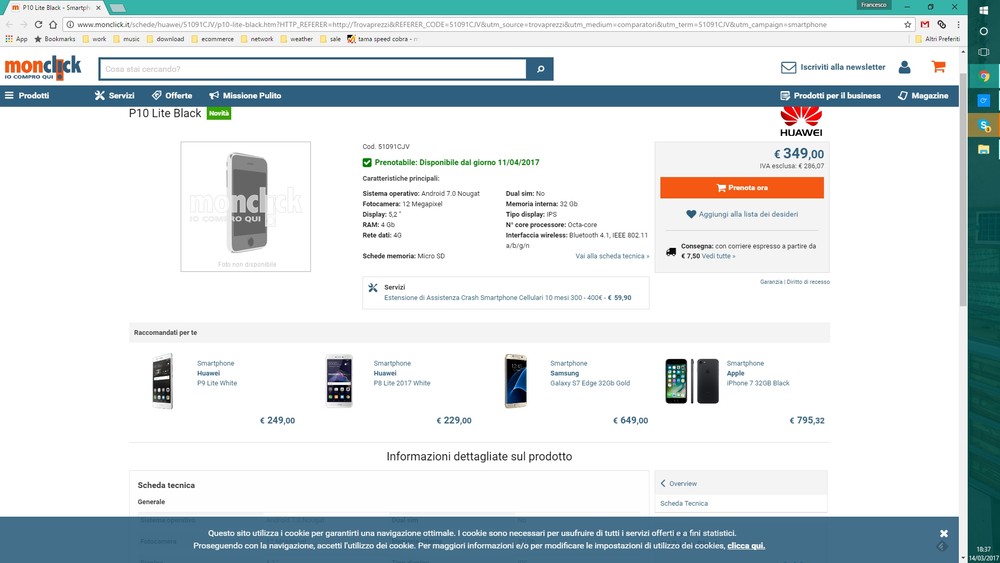Click the P9 Lite White product name
Image resolution: width=1000 pixels, height=563 pixels.
click(217, 383)
